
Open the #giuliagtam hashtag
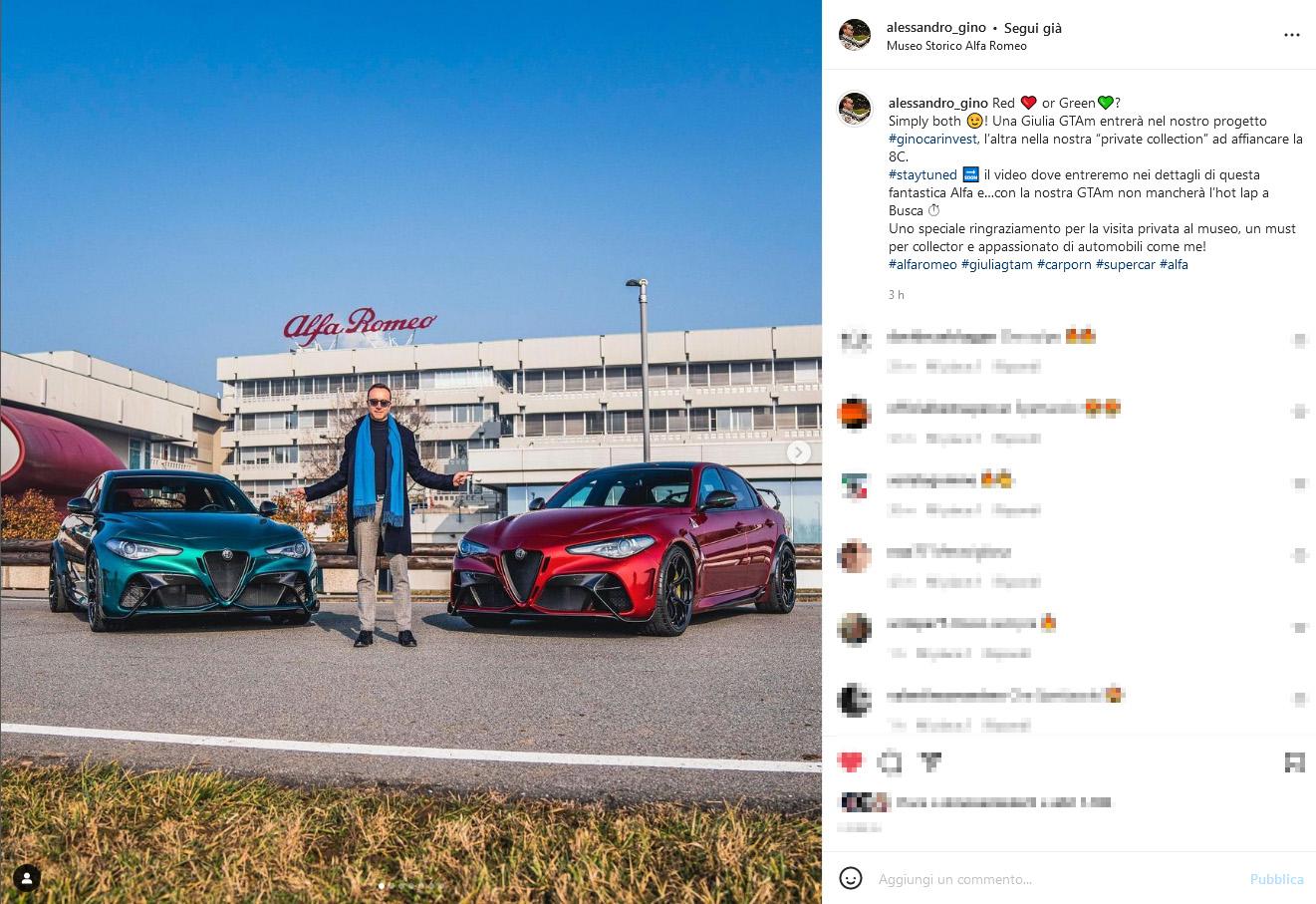pyautogui.click(x=996, y=264)
